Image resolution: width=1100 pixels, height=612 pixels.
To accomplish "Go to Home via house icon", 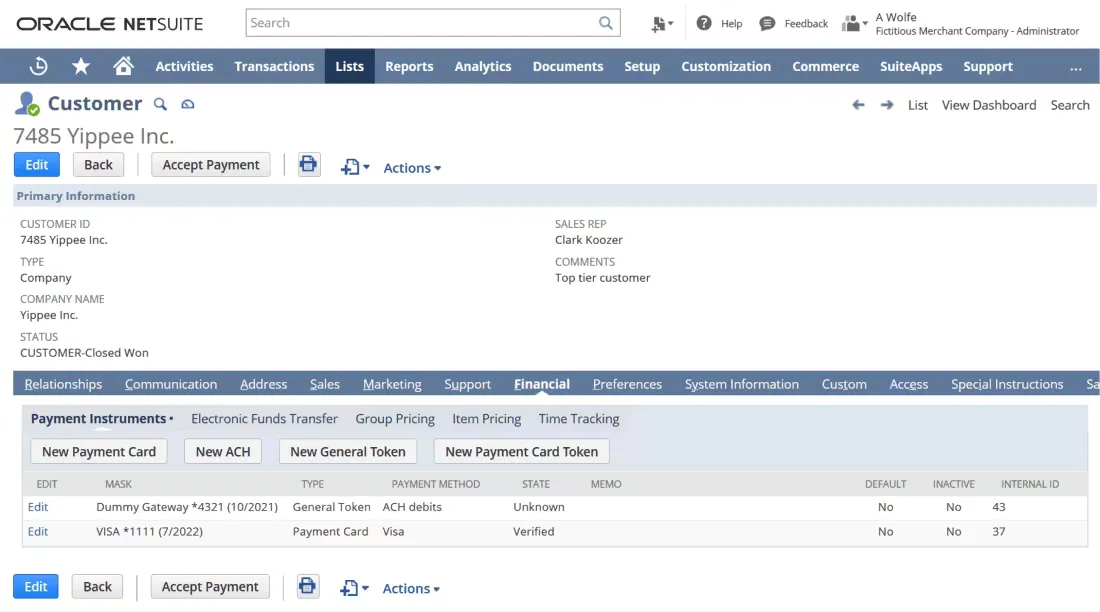I will (123, 66).
